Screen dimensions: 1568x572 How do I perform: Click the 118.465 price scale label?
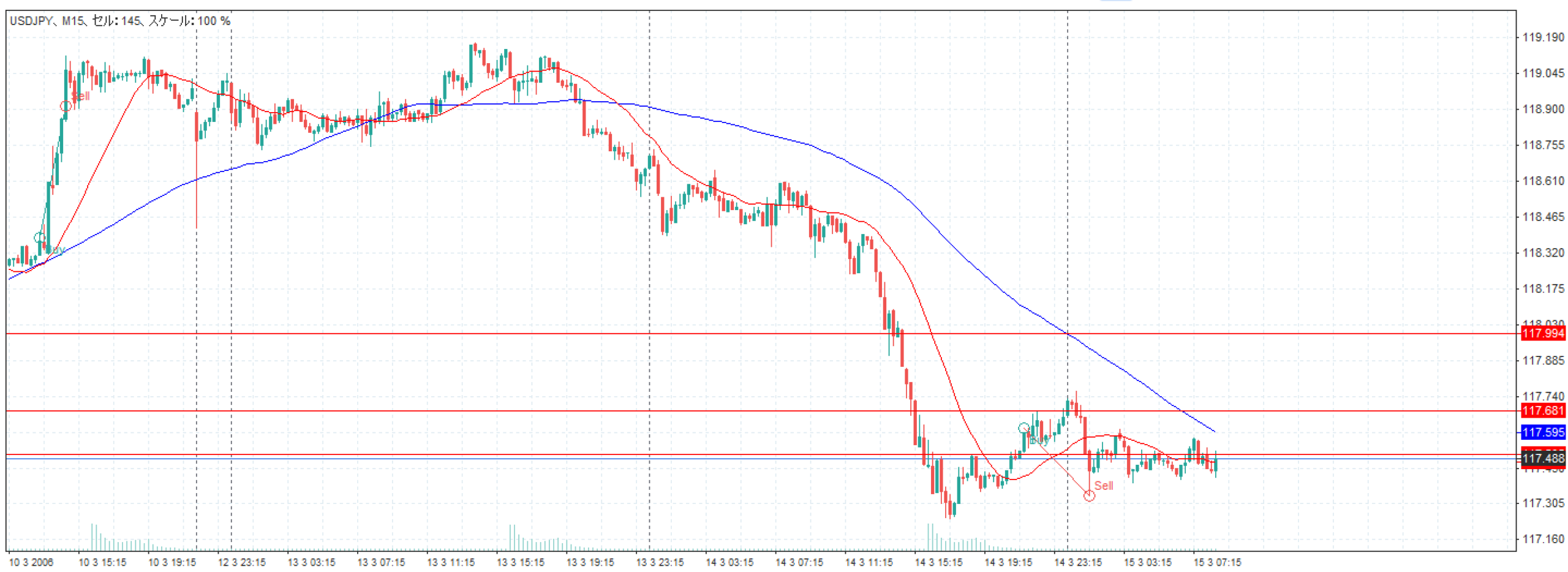[x=1543, y=217]
